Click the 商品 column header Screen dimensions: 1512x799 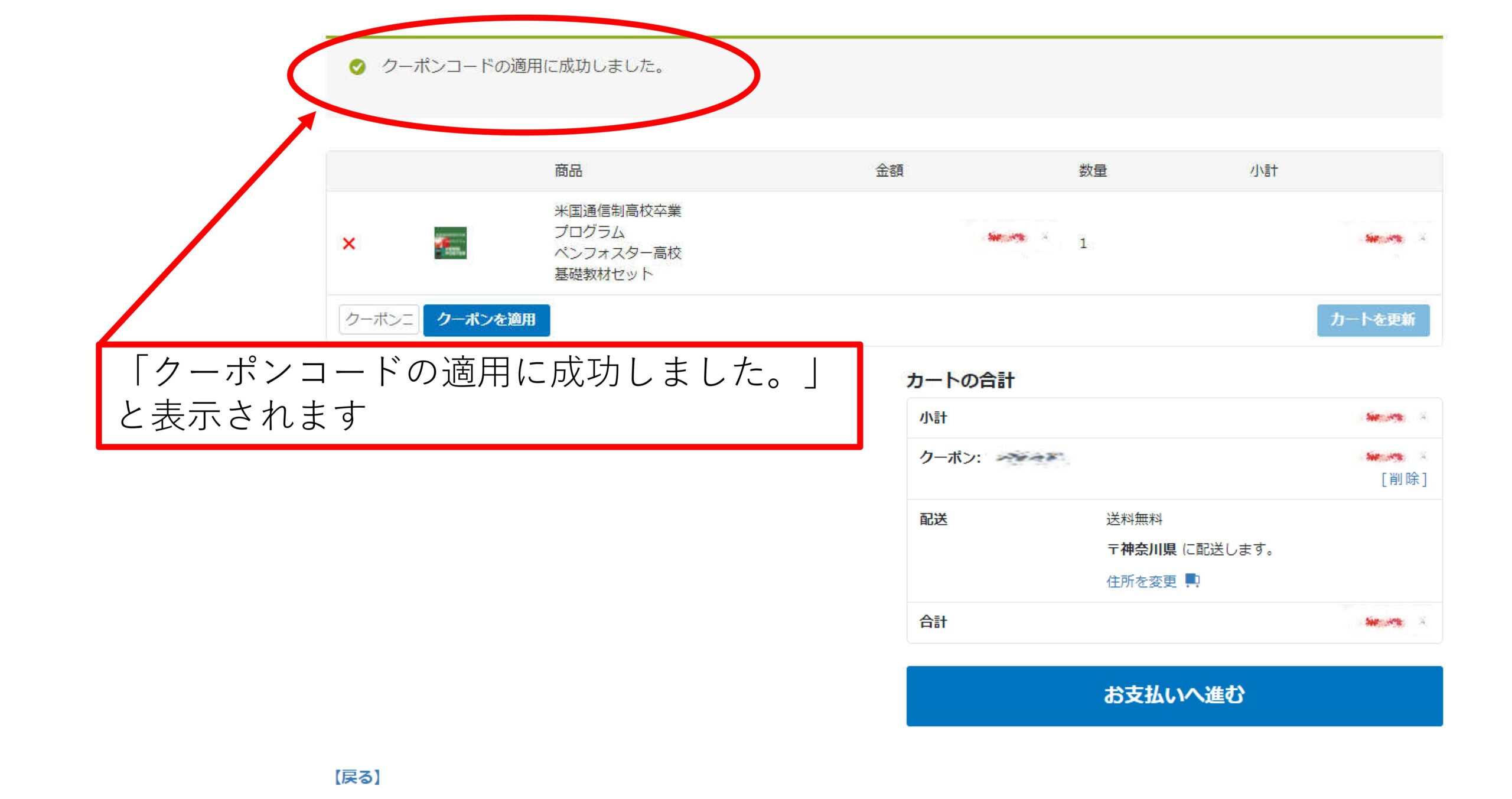pos(568,171)
